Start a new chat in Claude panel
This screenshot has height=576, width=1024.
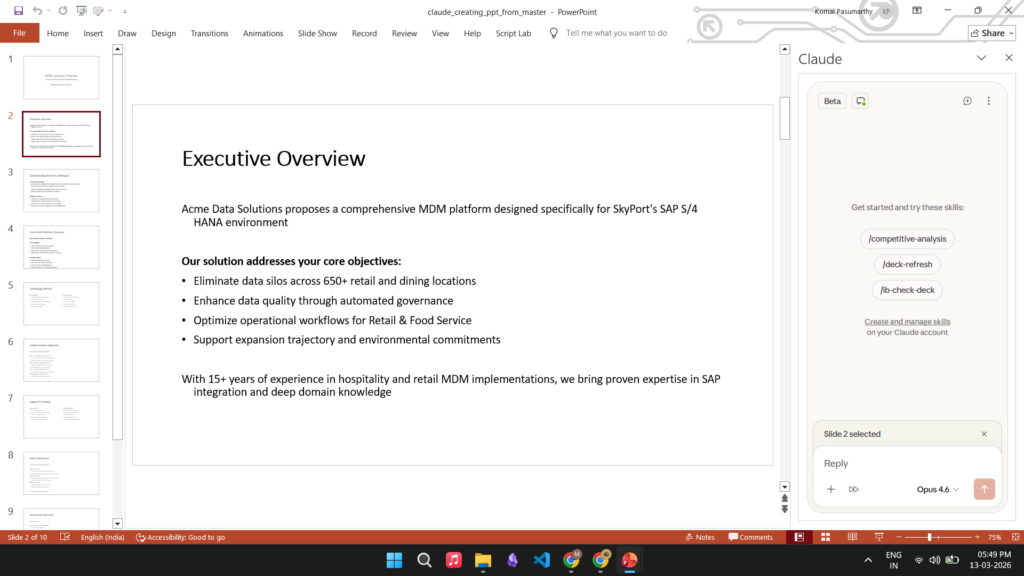967,101
